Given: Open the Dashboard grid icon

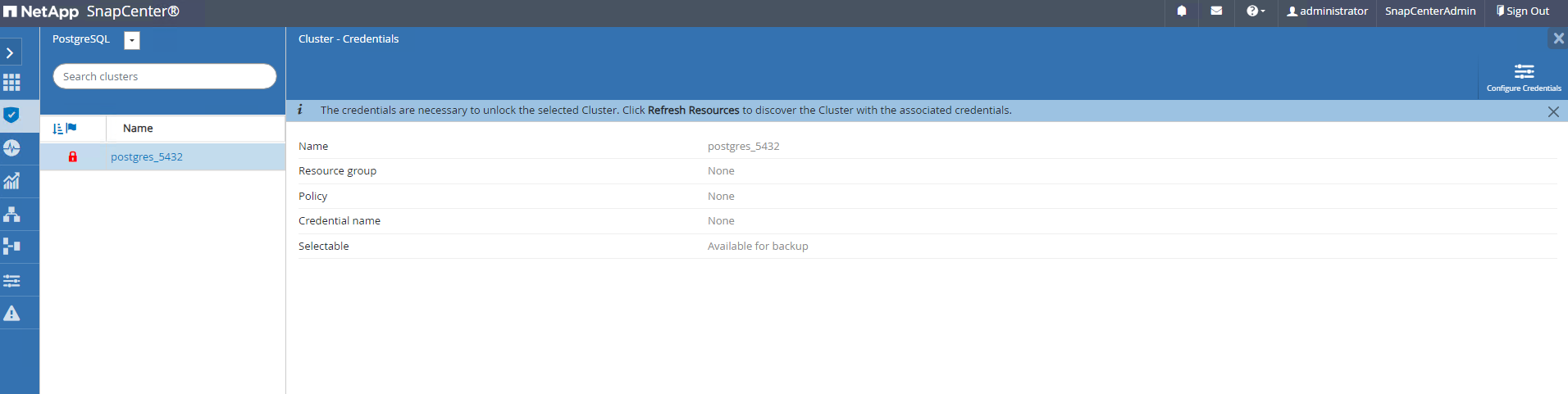Looking at the screenshot, I should (x=11, y=83).
